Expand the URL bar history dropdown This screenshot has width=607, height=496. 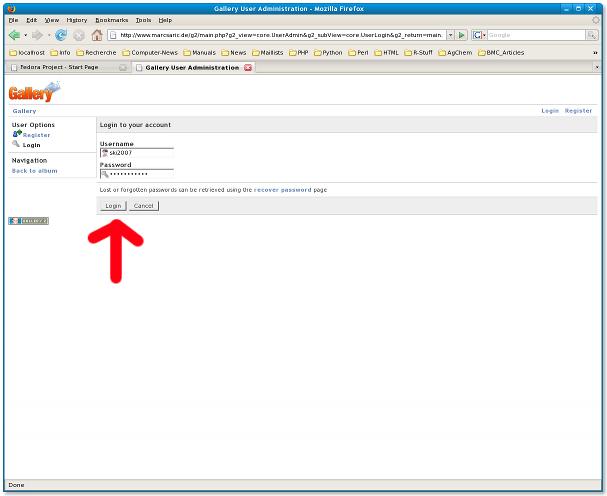click(450, 35)
